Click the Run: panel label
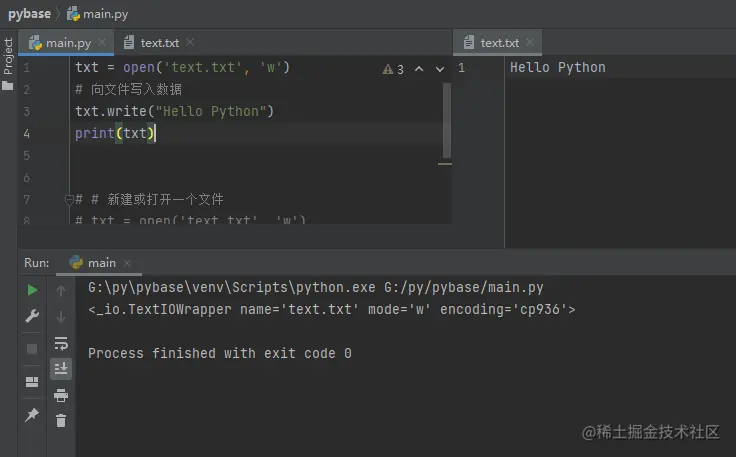736x457 pixels. 37,263
